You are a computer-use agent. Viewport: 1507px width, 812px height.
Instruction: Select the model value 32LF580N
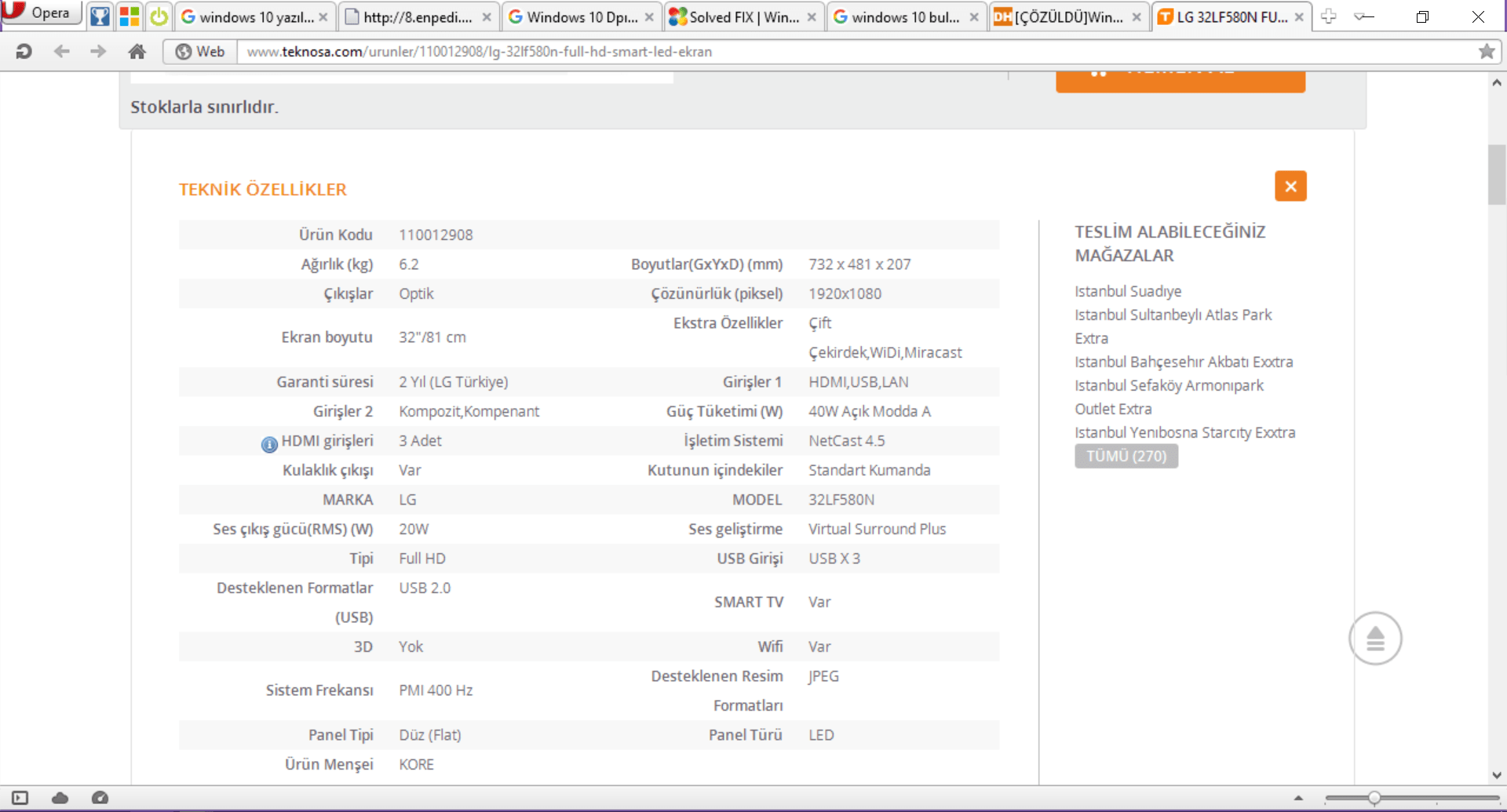click(x=841, y=500)
